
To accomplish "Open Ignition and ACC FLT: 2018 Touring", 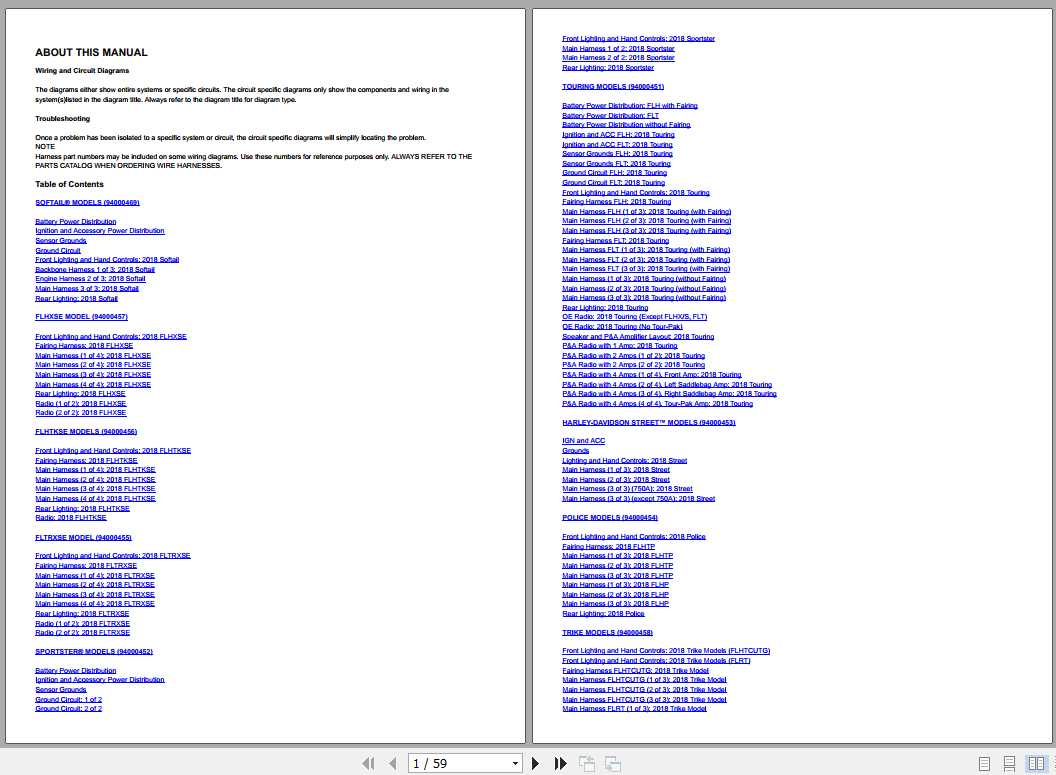I will (618, 145).
